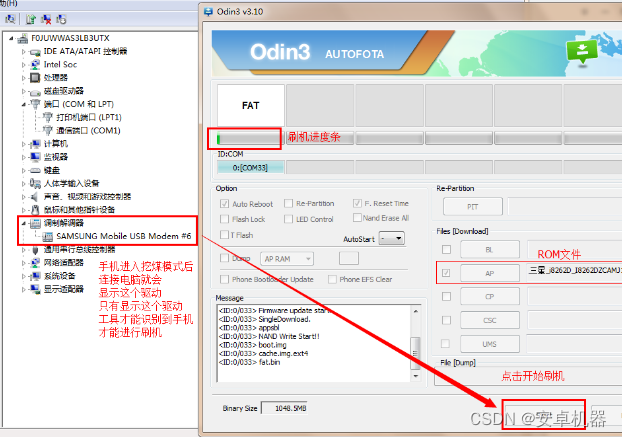Click the display adapters (显示适配器) icon

(35, 289)
